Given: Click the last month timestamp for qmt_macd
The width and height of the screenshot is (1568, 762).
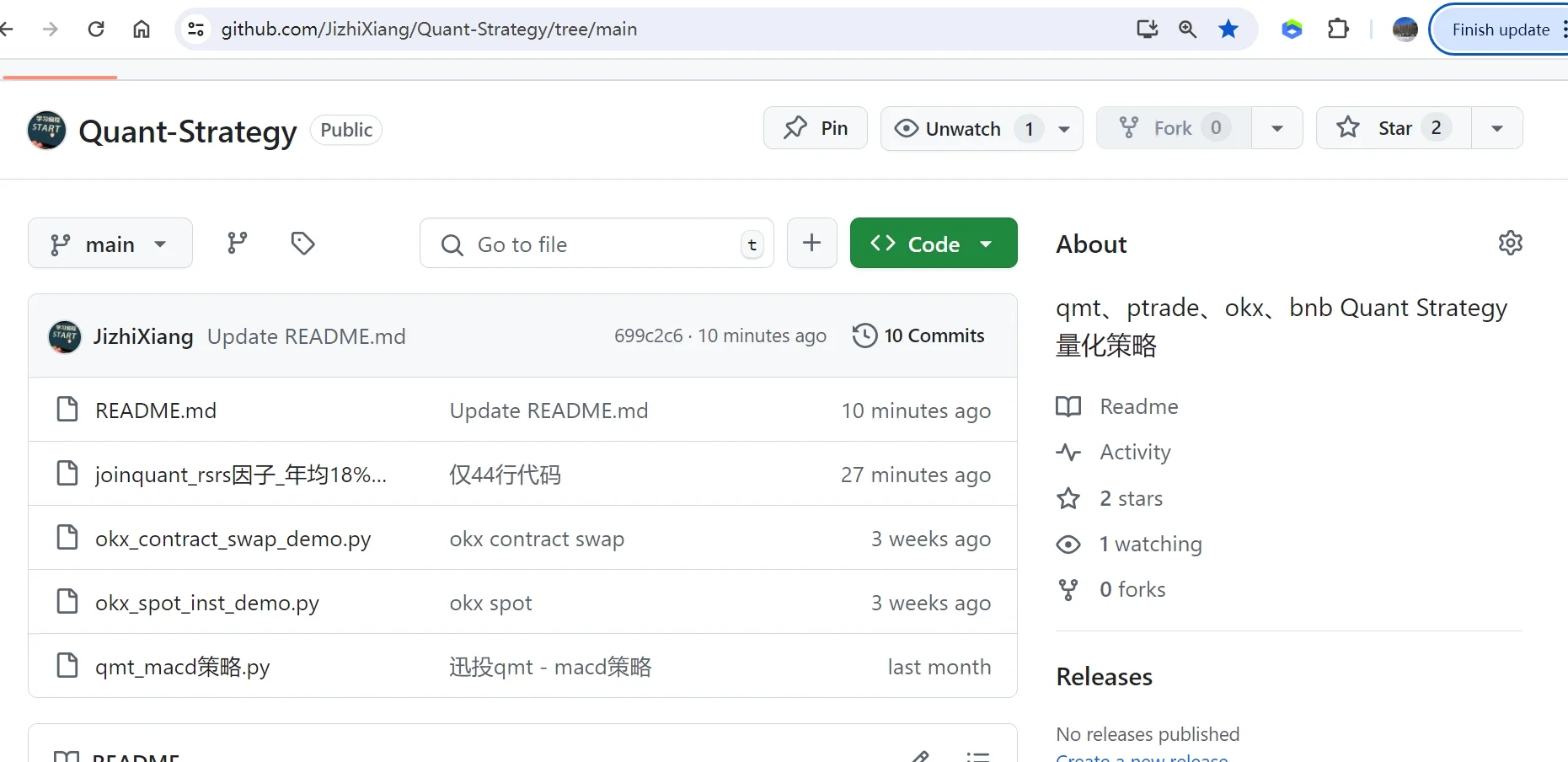Looking at the screenshot, I should tap(939, 667).
